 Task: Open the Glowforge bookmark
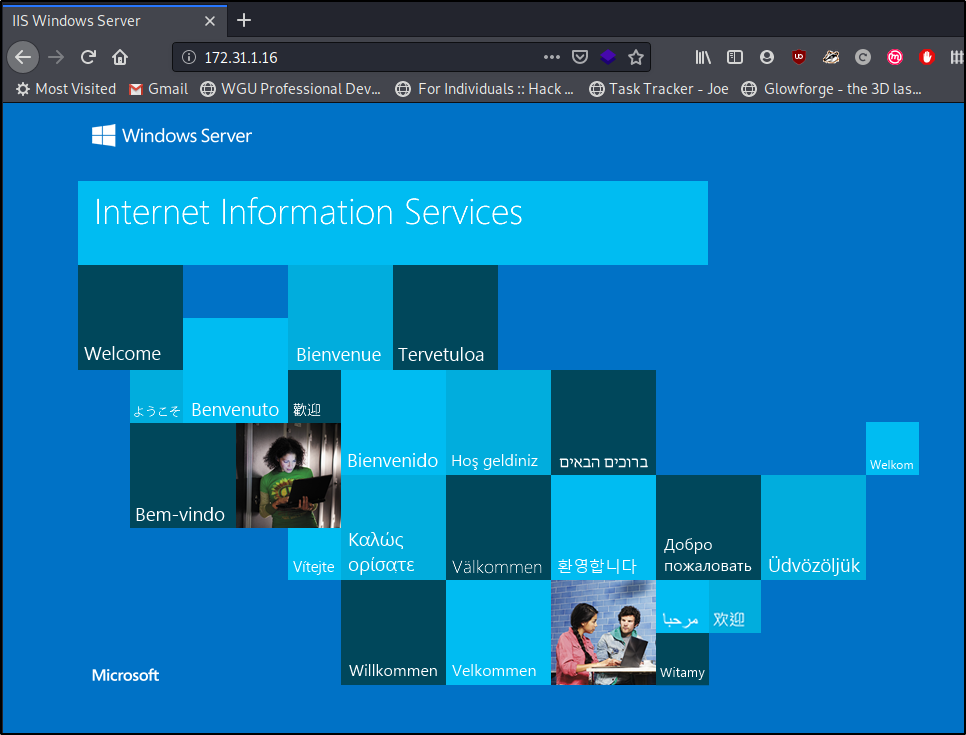[x=832, y=89]
